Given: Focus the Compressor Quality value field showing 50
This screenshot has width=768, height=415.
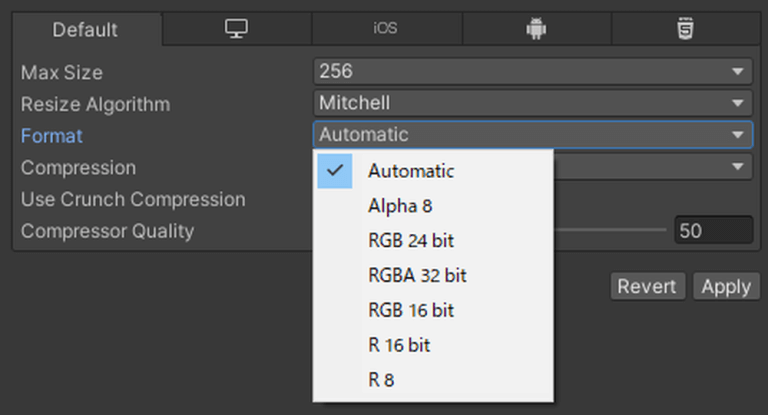Looking at the screenshot, I should [714, 230].
